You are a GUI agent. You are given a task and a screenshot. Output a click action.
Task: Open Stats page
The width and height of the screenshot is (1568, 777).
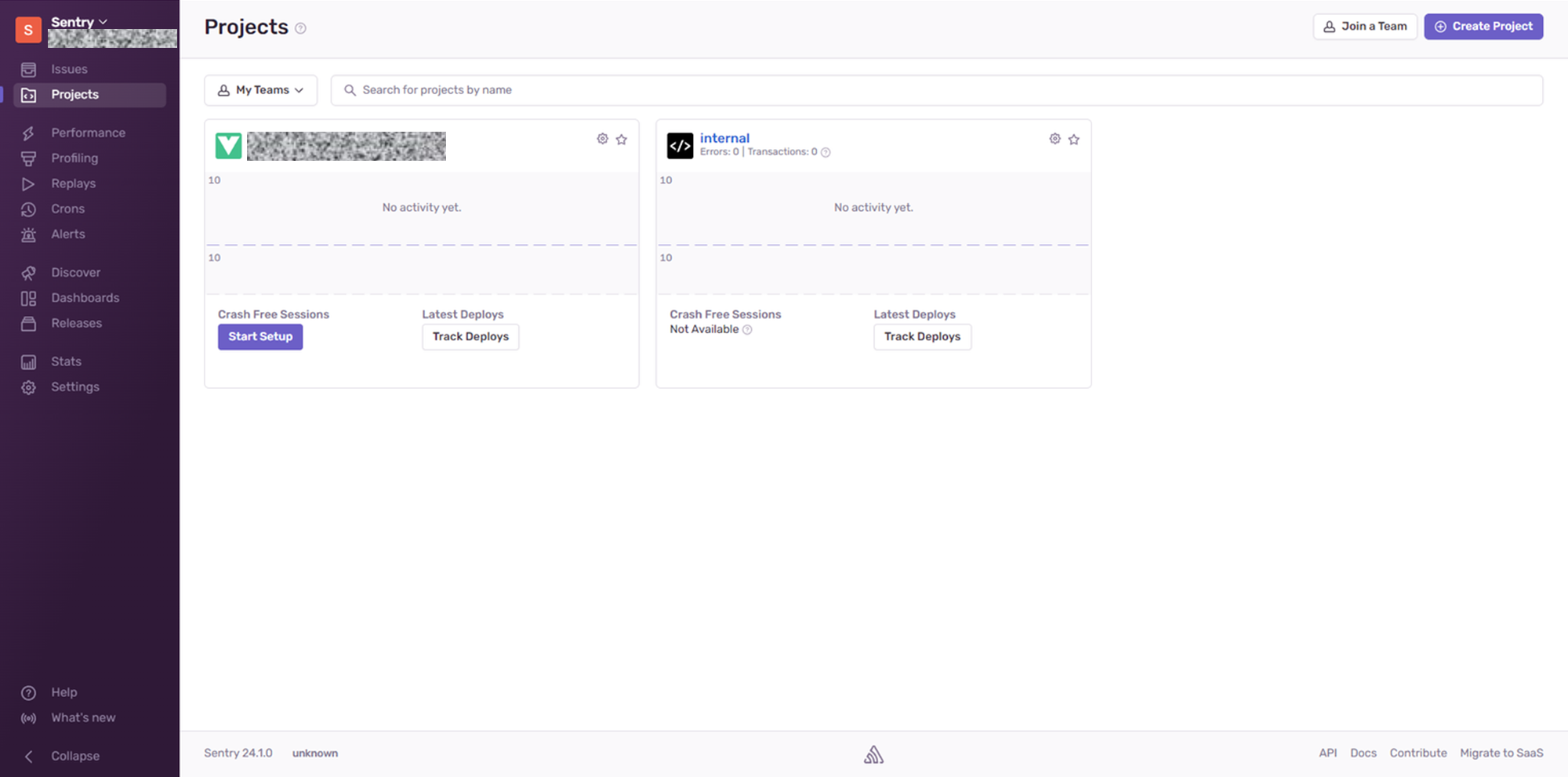(x=66, y=361)
